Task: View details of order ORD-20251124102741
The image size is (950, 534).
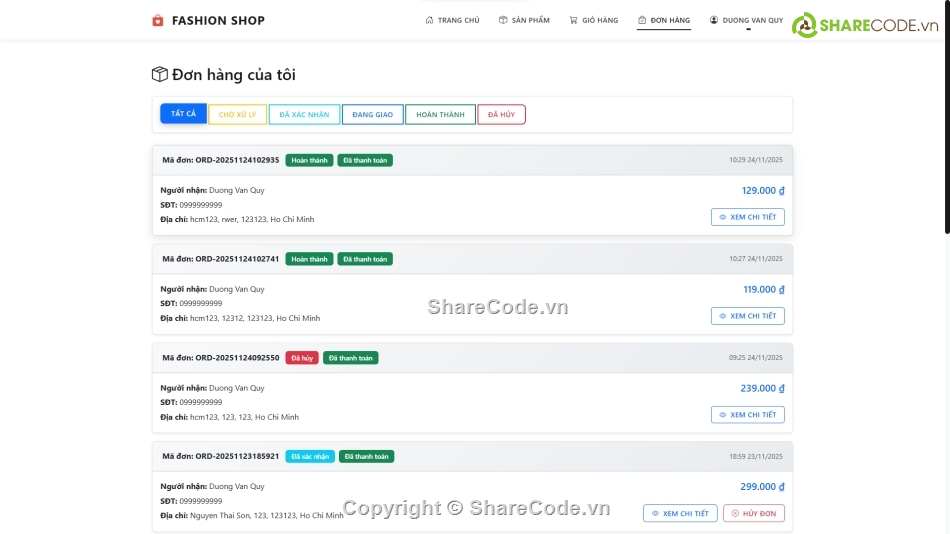Action: tap(748, 316)
